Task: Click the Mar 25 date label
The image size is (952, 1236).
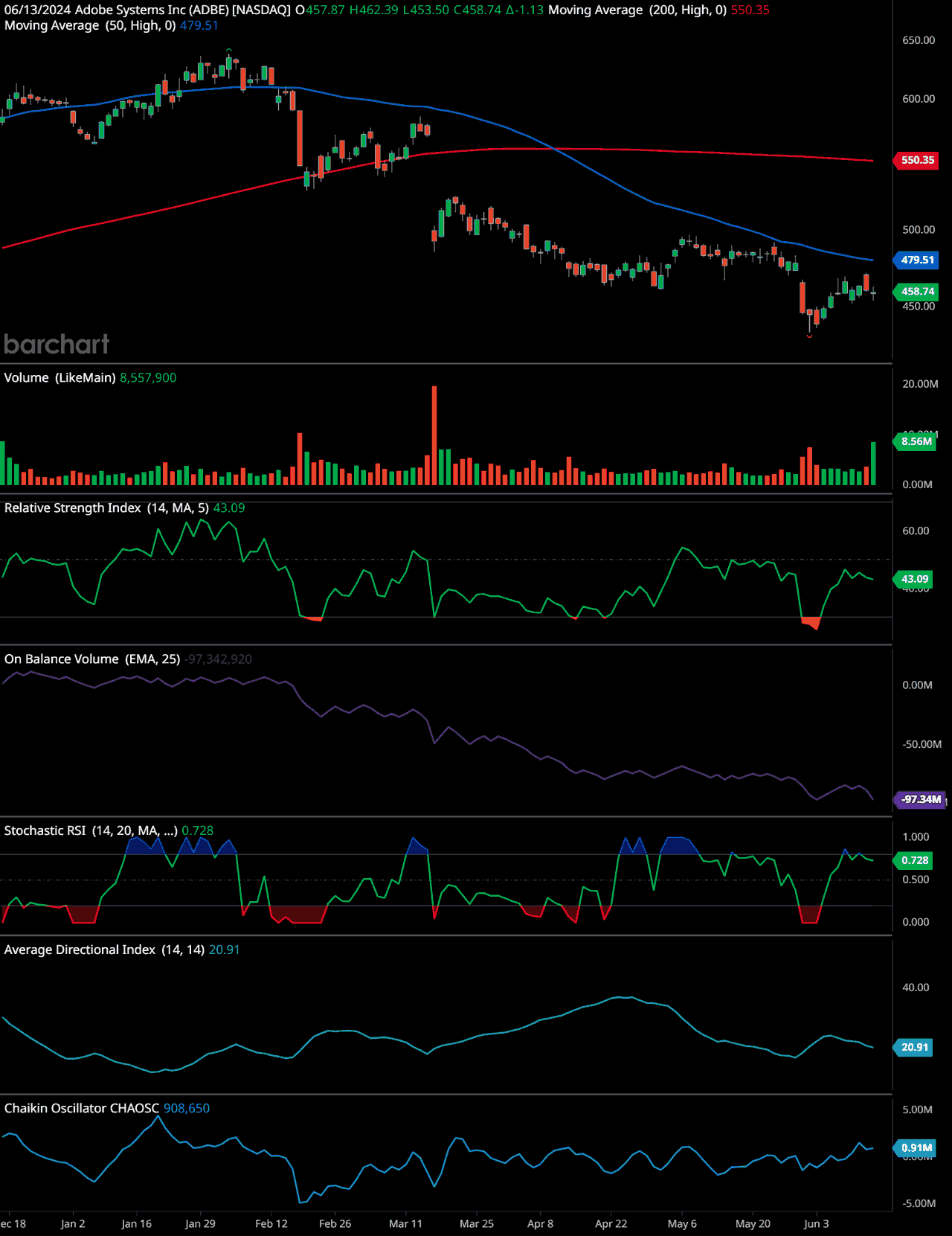Action: pyautogui.click(x=477, y=1223)
